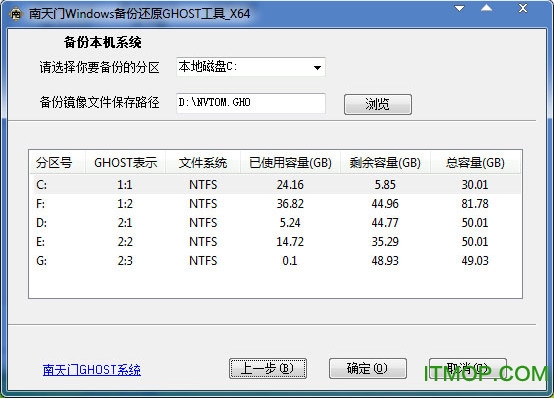Click the down-arrow title bar button
This screenshot has width=554, height=399.
(x=459, y=8)
